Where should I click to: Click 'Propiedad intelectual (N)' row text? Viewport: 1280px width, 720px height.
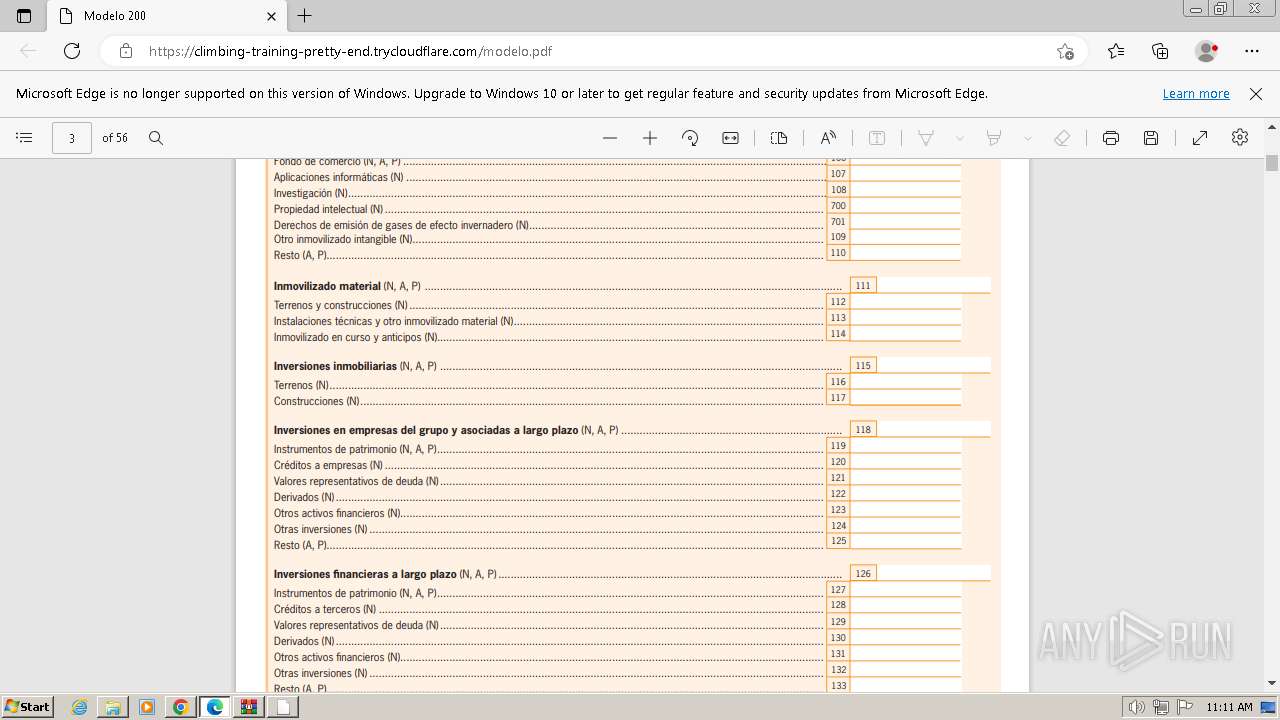328,209
